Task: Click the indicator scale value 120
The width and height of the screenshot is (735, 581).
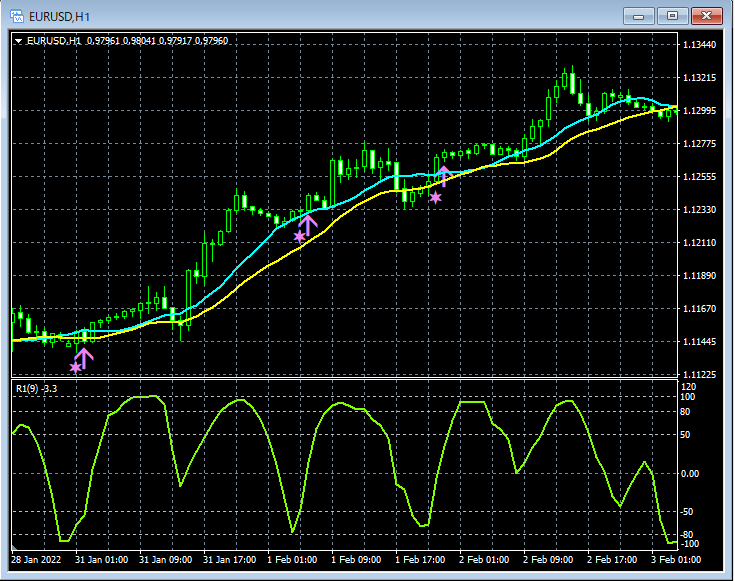Action: click(689, 387)
